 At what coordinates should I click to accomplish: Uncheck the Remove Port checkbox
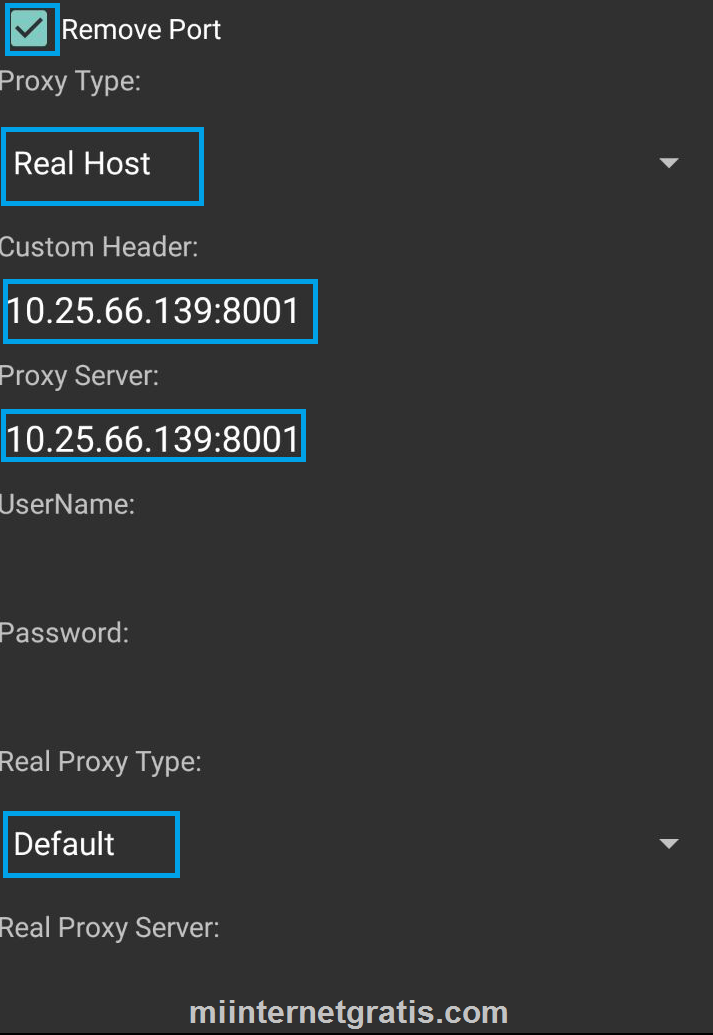[x=30, y=29]
